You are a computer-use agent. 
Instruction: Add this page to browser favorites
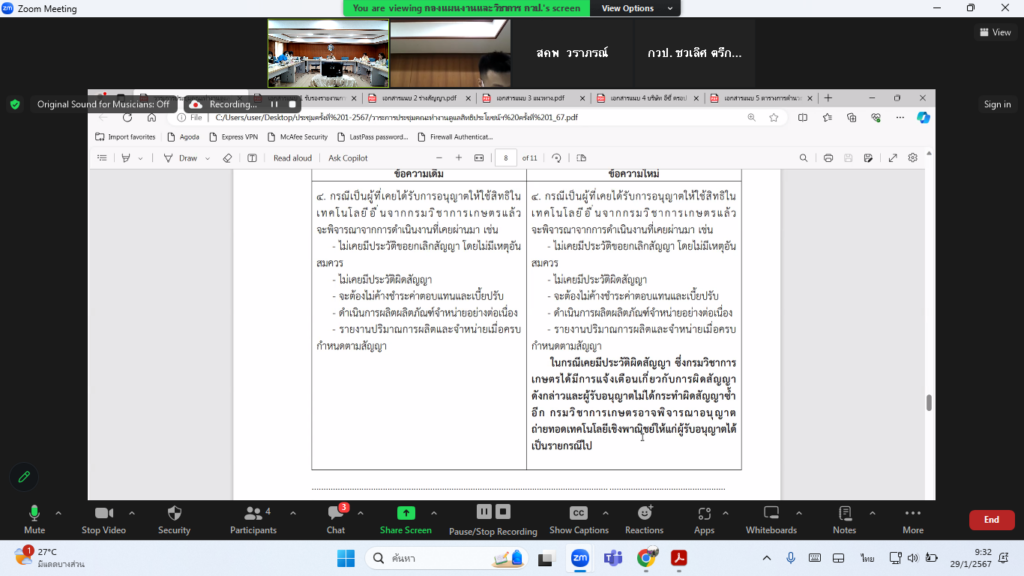[x=774, y=118]
